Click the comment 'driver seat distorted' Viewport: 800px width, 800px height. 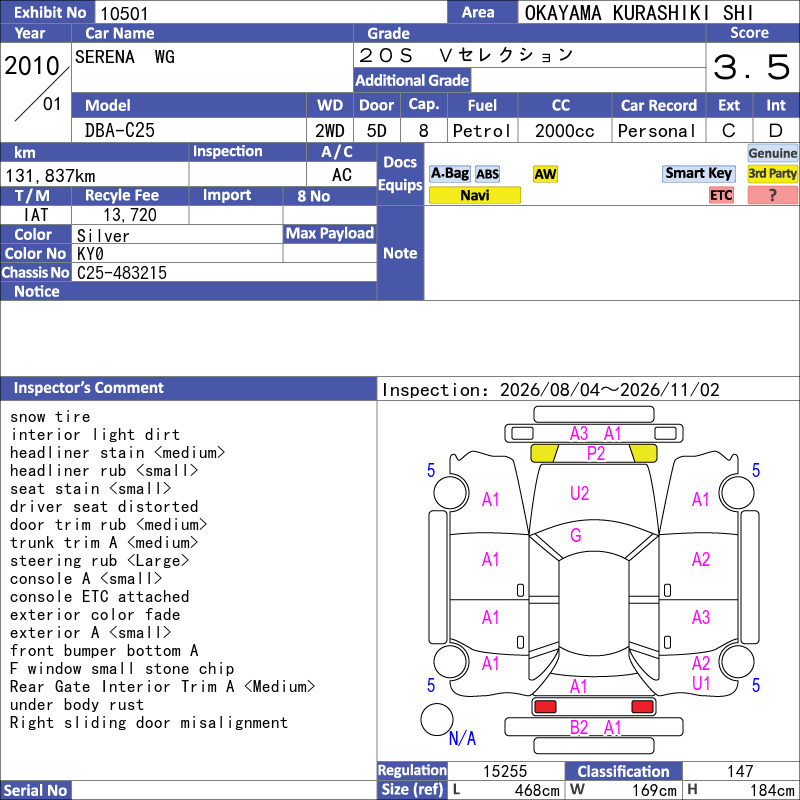coord(104,507)
